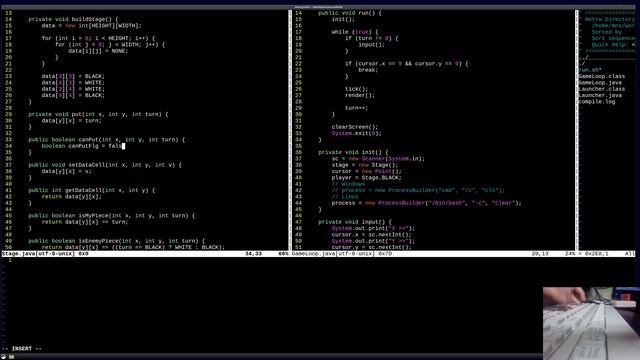The height and width of the screenshot is (360, 640).
Task: Click the 'clearScreen();' line in GameLoop.java
Action: coord(355,127)
